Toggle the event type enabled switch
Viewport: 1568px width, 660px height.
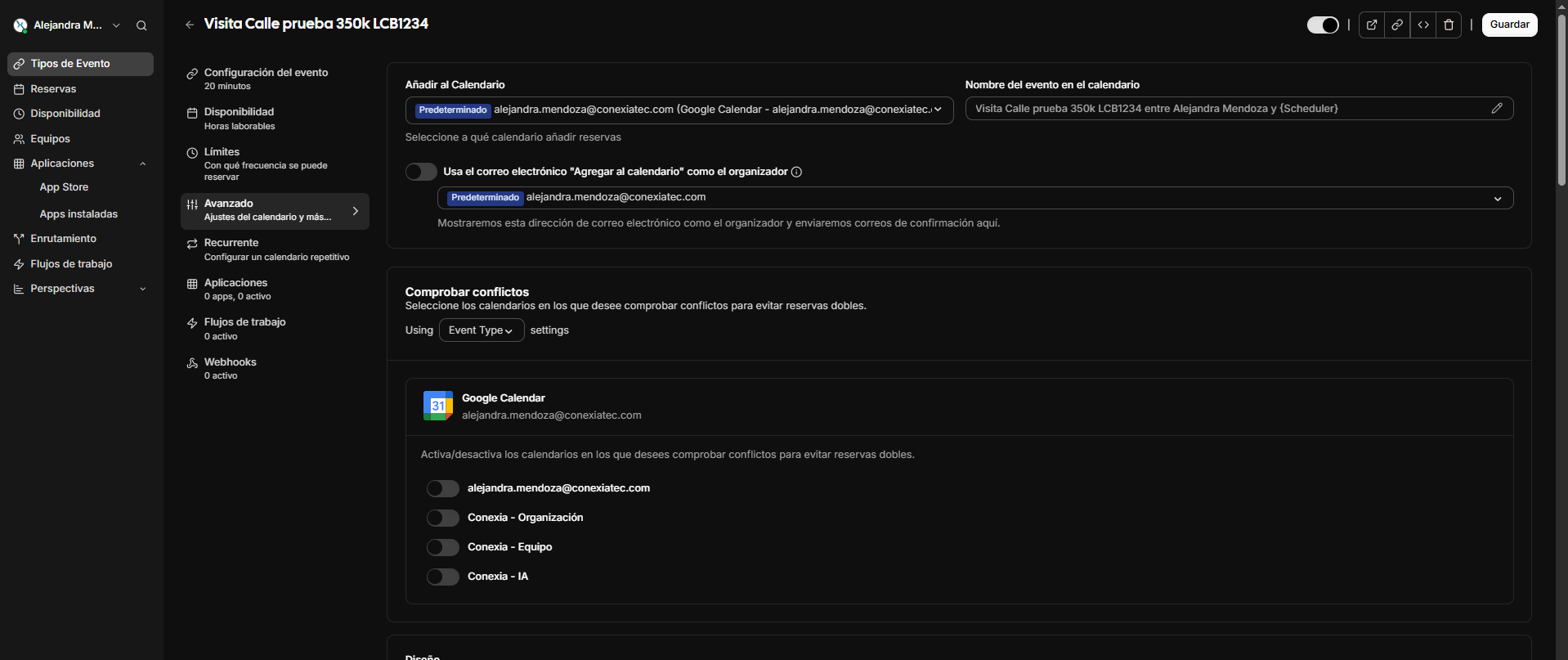click(1322, 25)
